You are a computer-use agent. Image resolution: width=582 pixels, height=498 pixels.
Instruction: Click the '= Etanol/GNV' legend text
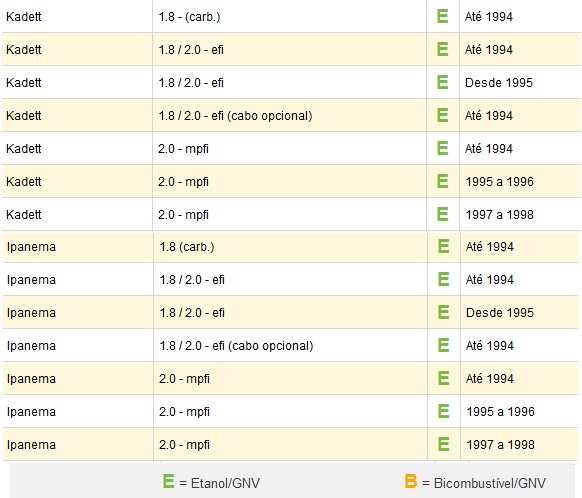pyautogui.click(x=219, y=483)
